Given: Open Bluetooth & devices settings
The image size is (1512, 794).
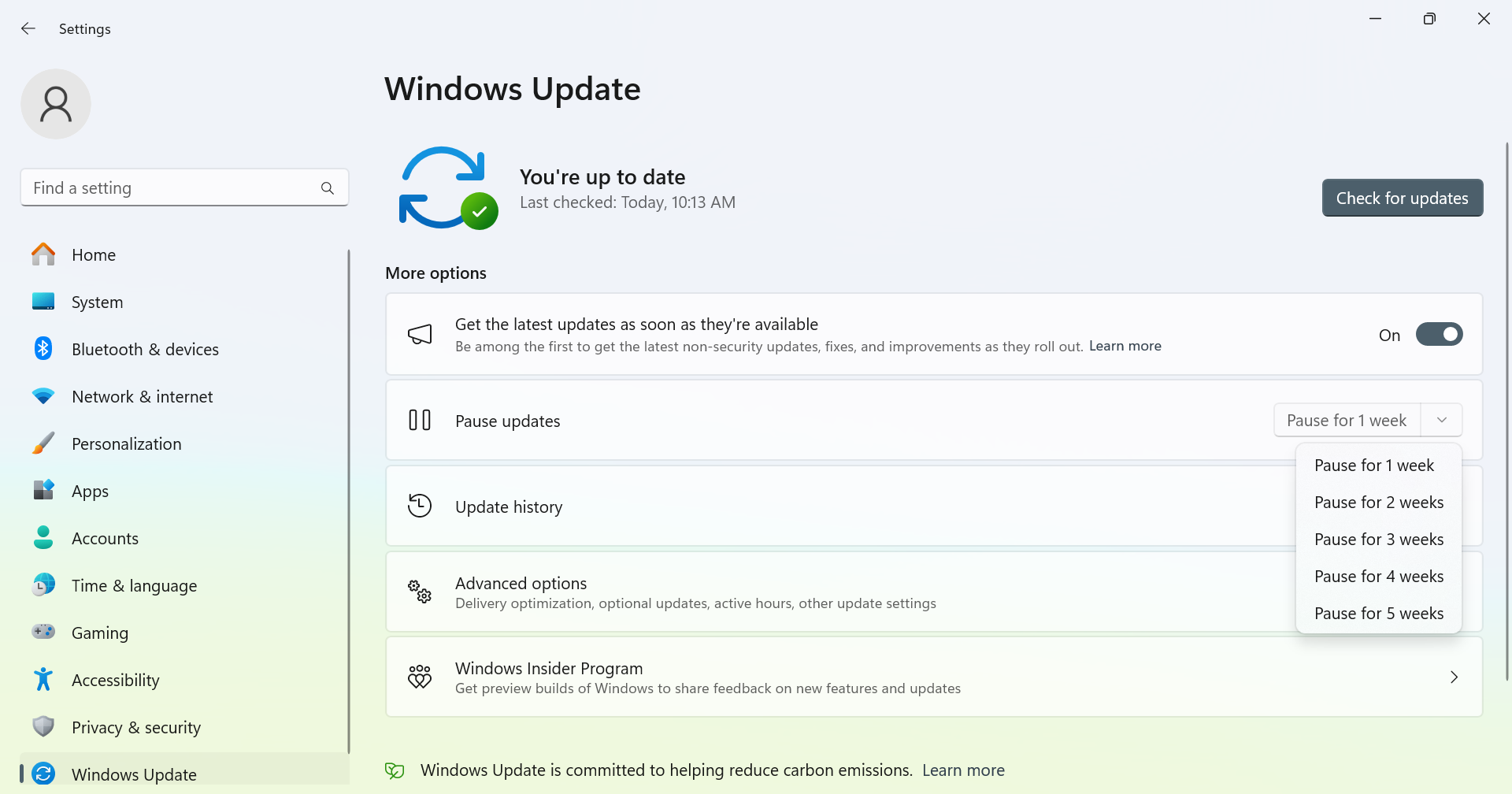Looking at the screenshot, I should coord(183,349).
